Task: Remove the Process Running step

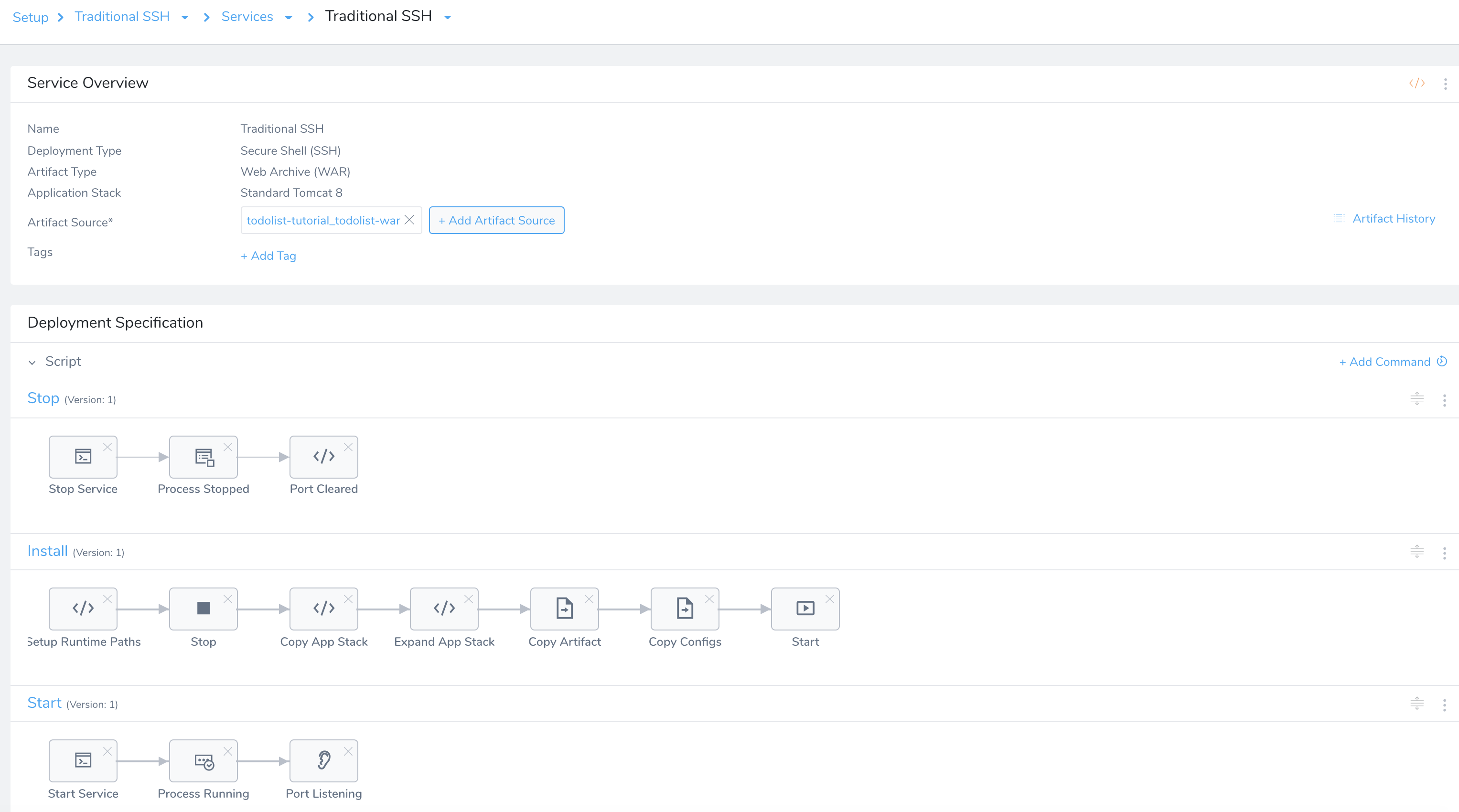Action: click(x=228, y=751)
